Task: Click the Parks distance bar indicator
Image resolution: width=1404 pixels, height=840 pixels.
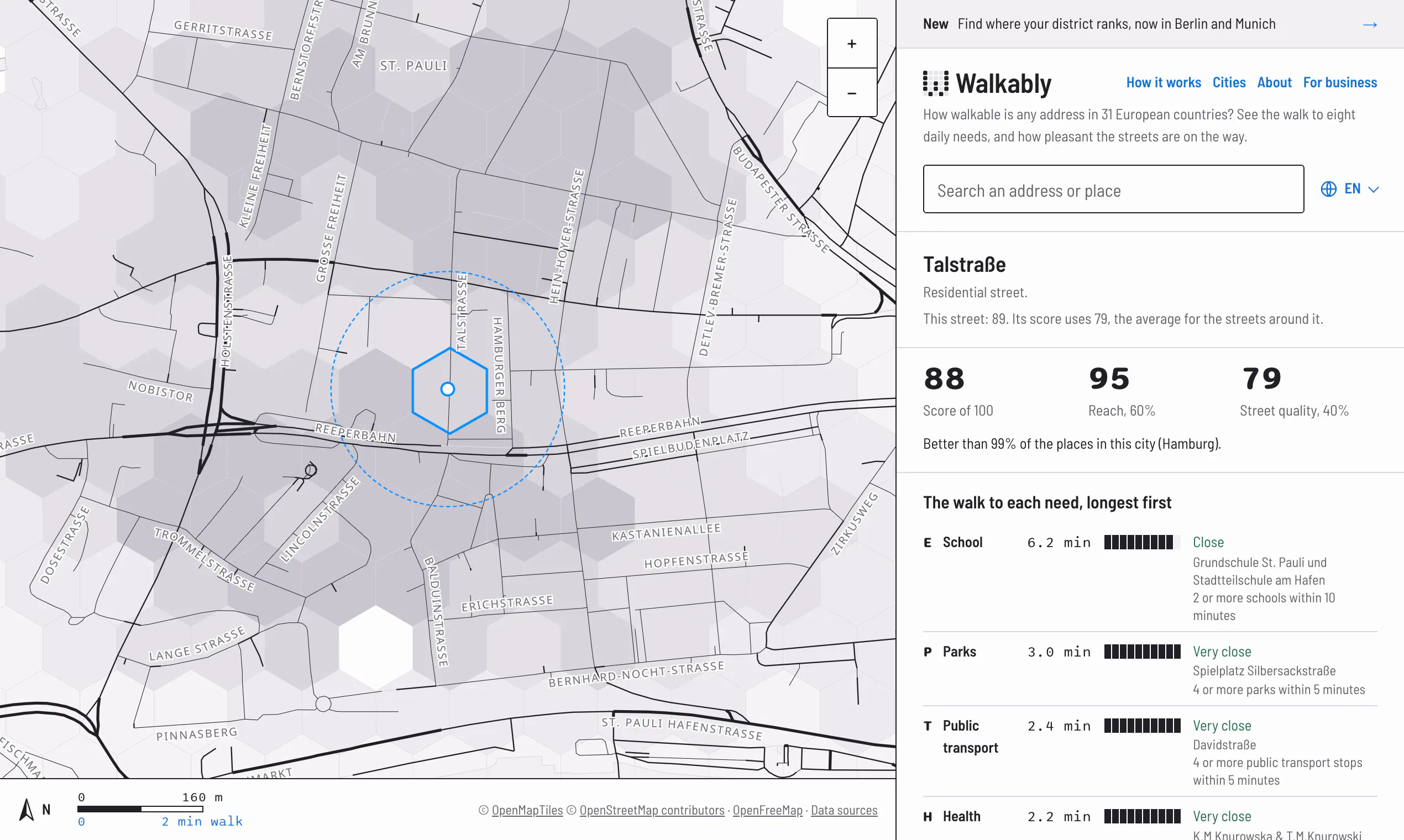Action: point(1142,652)
